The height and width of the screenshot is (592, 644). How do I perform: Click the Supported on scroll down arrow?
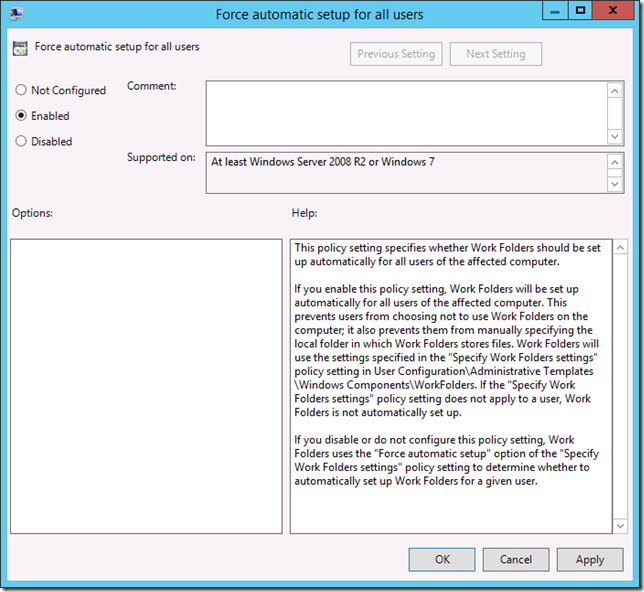tap(616, 183)
